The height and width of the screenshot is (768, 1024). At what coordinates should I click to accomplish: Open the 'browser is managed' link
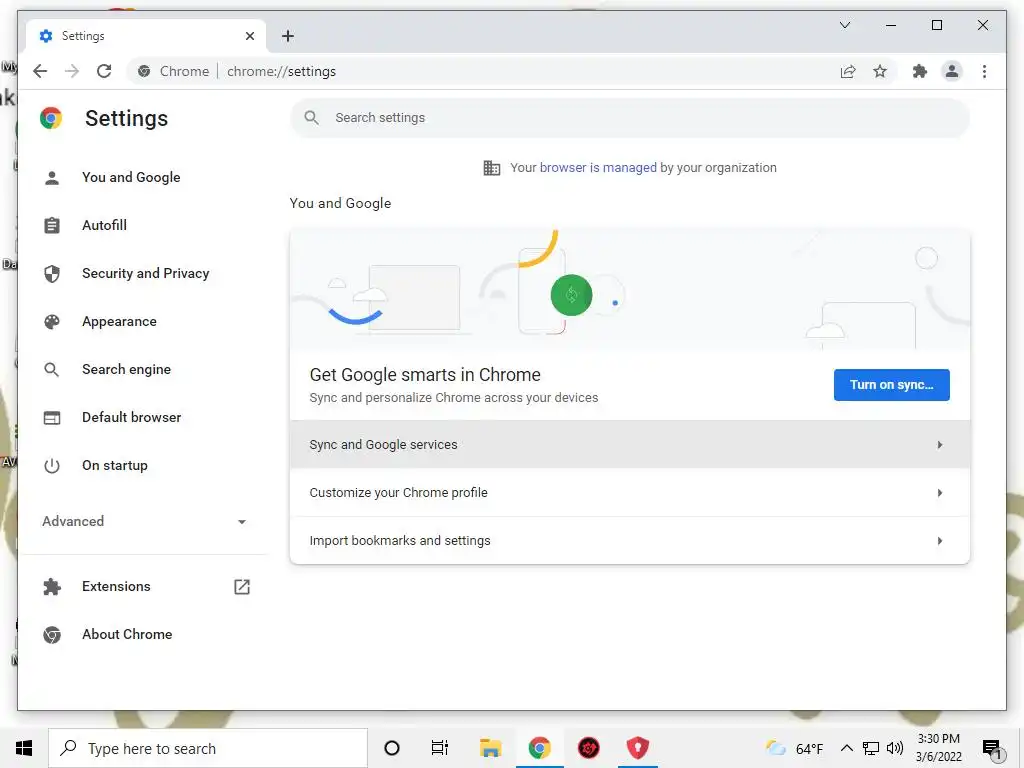598,167
